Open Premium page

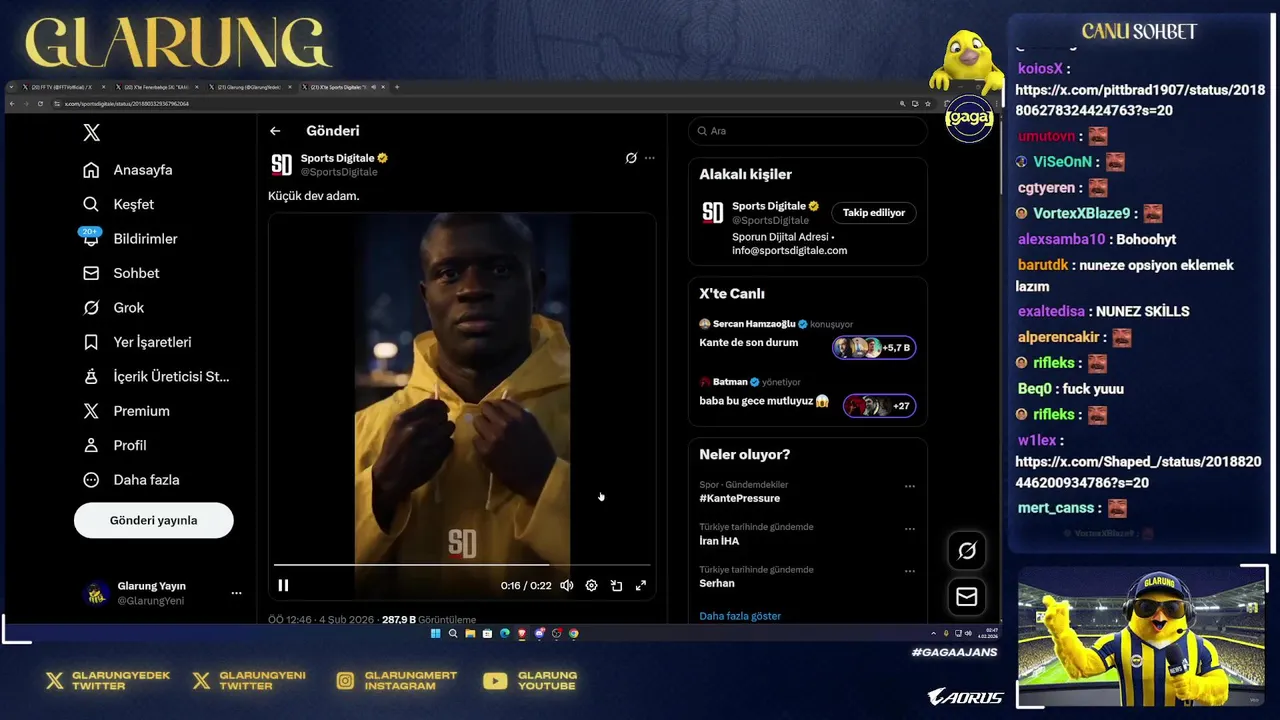click(x=126, y=411)
